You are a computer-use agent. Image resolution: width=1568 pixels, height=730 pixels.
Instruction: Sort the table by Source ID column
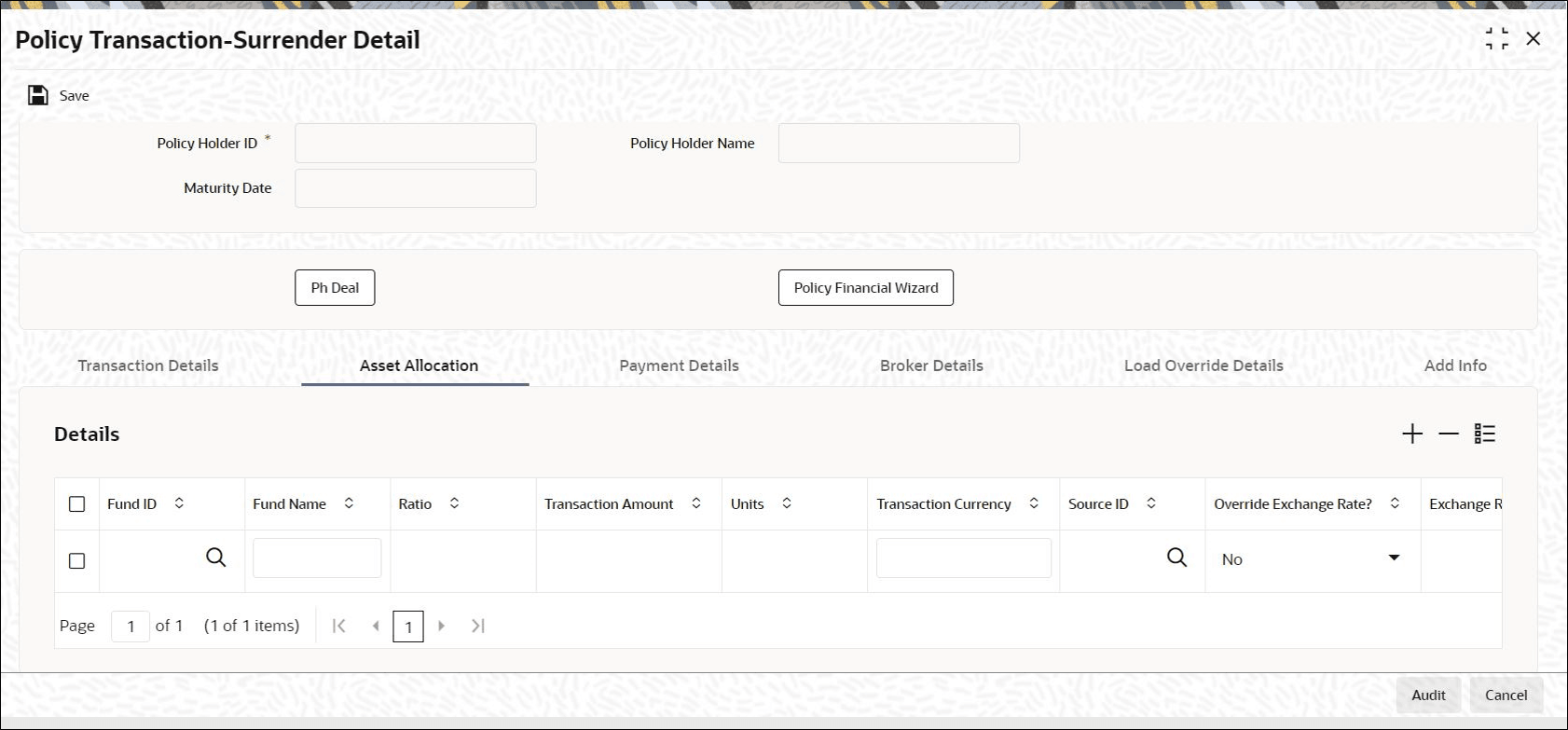1151,503
